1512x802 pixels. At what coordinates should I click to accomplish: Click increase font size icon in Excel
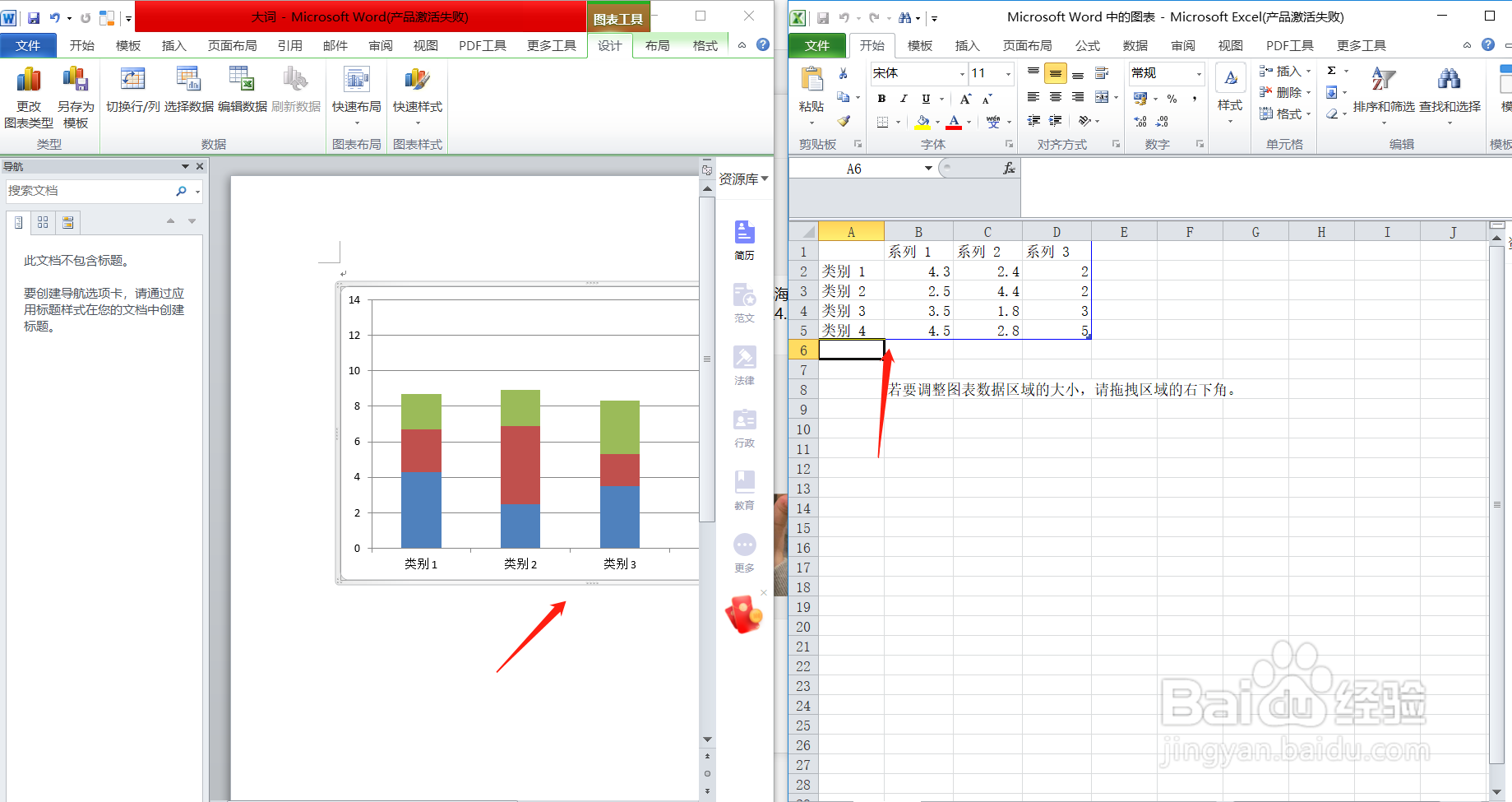965,99
